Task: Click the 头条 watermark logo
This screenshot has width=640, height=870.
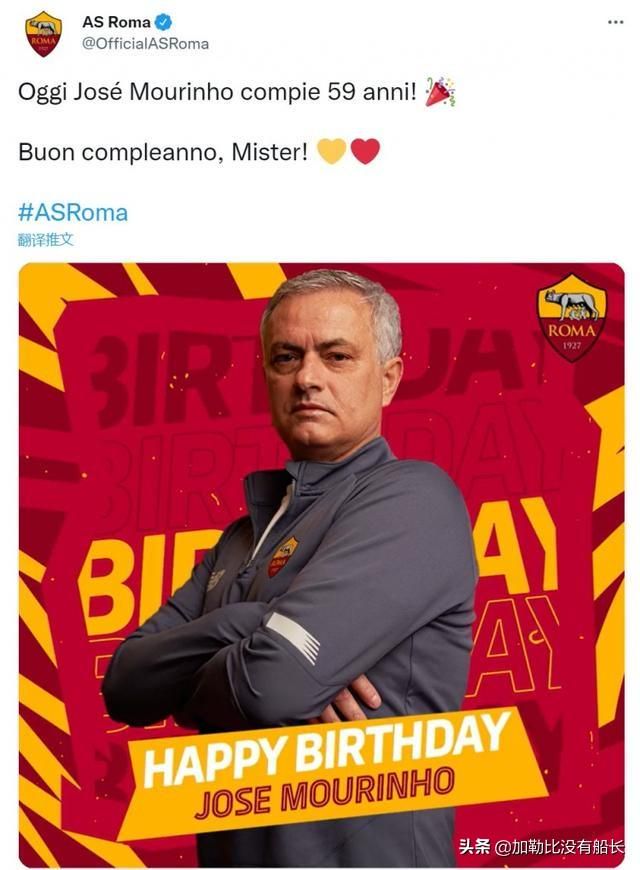Action: click(x=475, y=846)
